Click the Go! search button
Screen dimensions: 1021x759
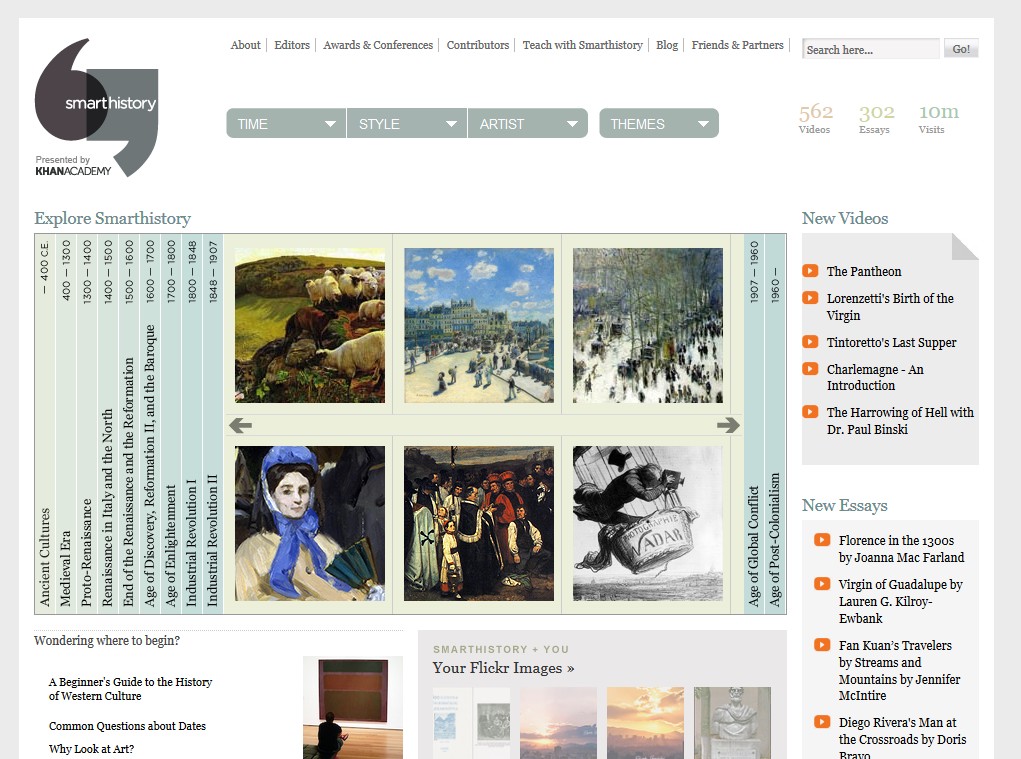point(961,49)
